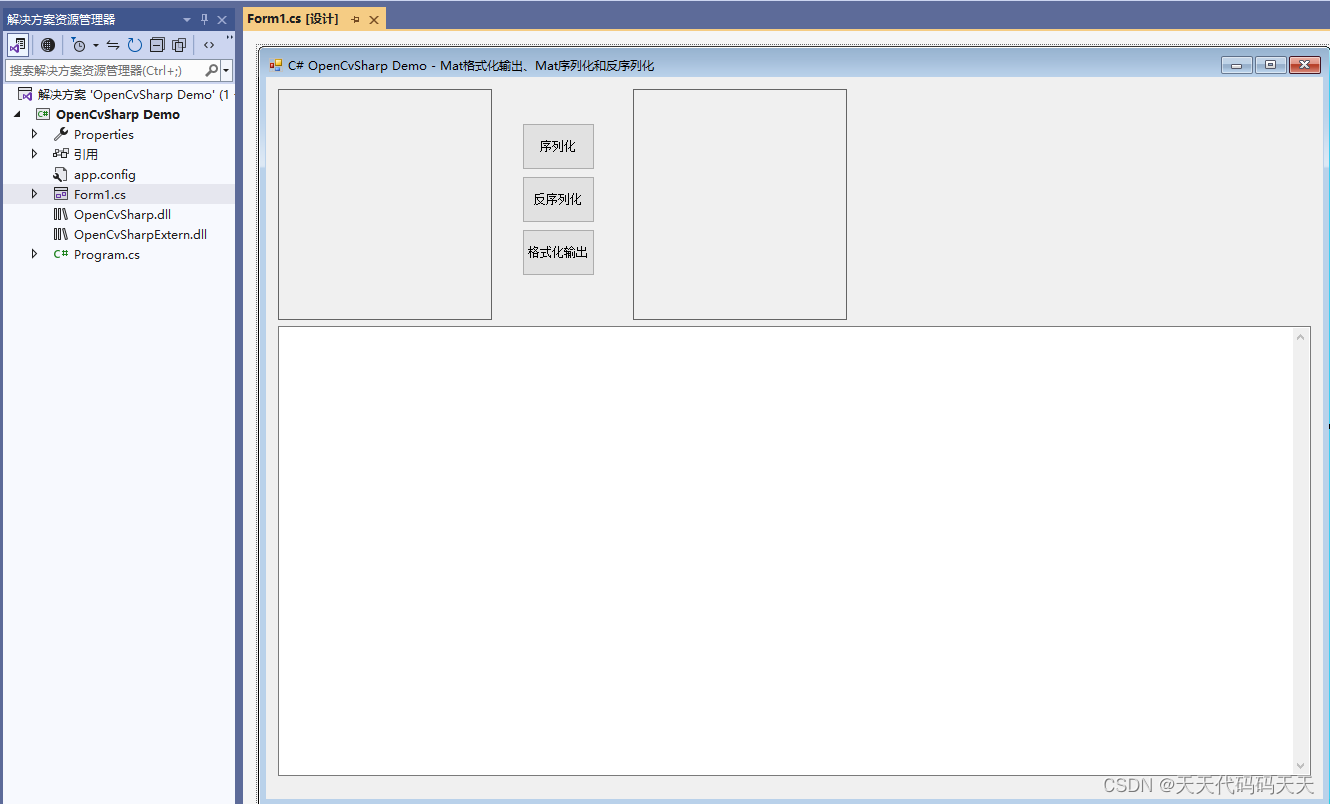Click the library icon beside OpenCvSharp.dll
The height and width of the screenshot is (804, 1330).
click(60, 214)
